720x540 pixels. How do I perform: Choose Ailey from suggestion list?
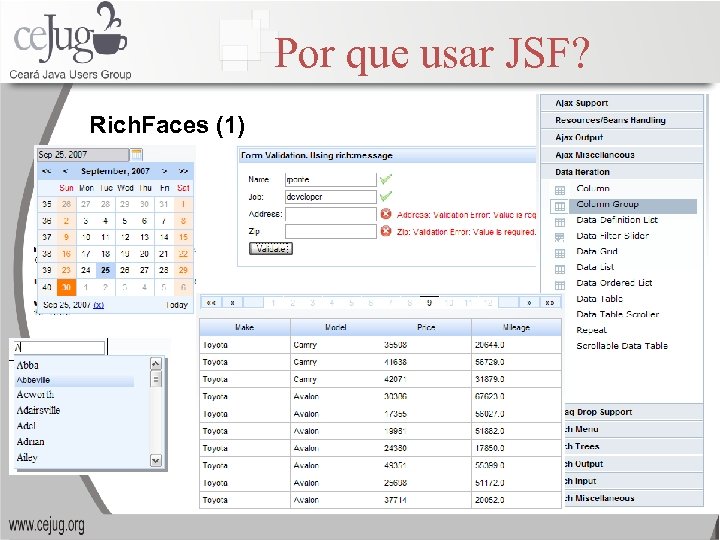[27, 457]
